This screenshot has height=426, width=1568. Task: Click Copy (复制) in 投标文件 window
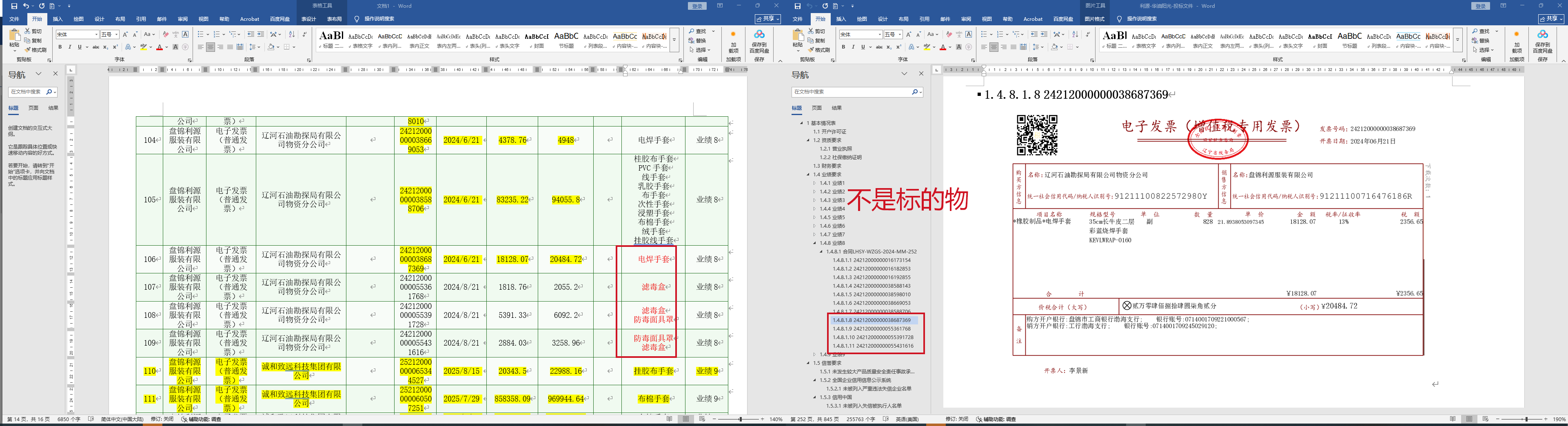[817, 41]
